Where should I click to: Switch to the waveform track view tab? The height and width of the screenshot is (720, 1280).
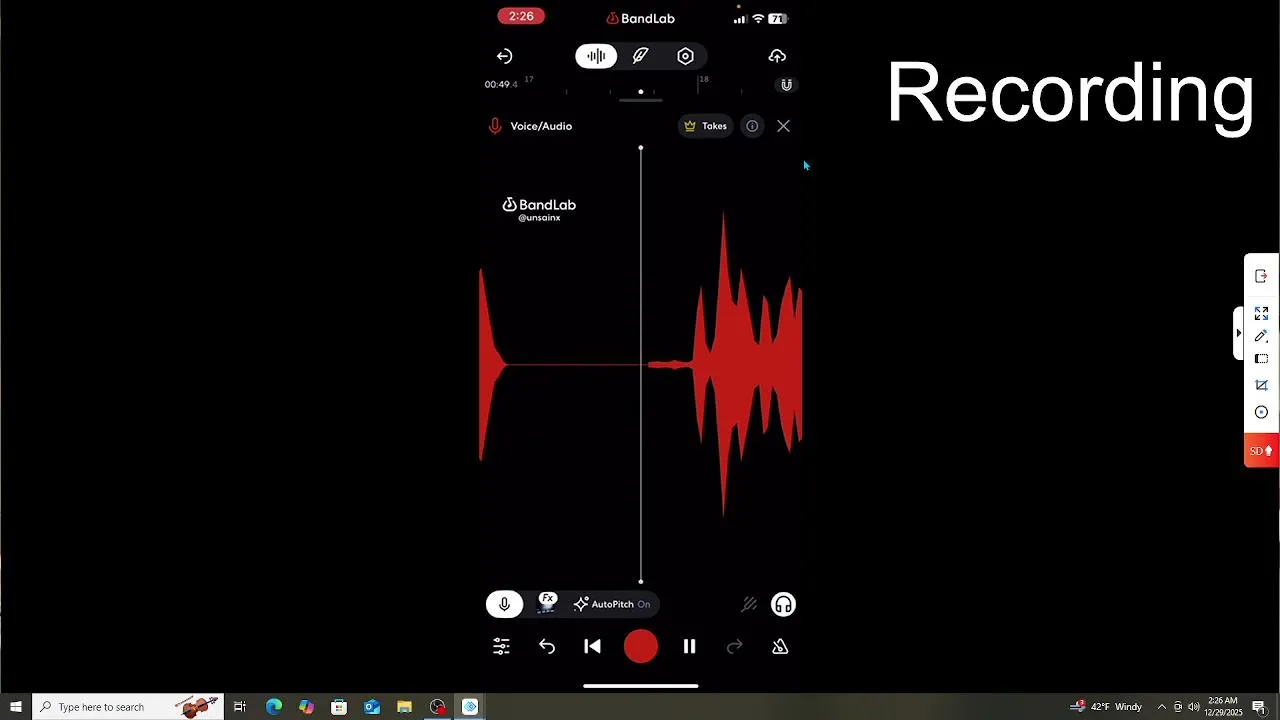596,57
